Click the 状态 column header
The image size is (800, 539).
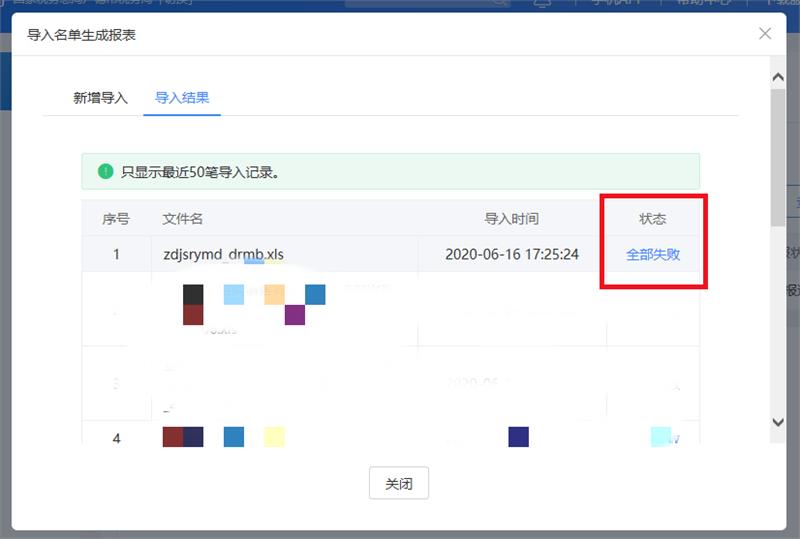coord(653,219)
